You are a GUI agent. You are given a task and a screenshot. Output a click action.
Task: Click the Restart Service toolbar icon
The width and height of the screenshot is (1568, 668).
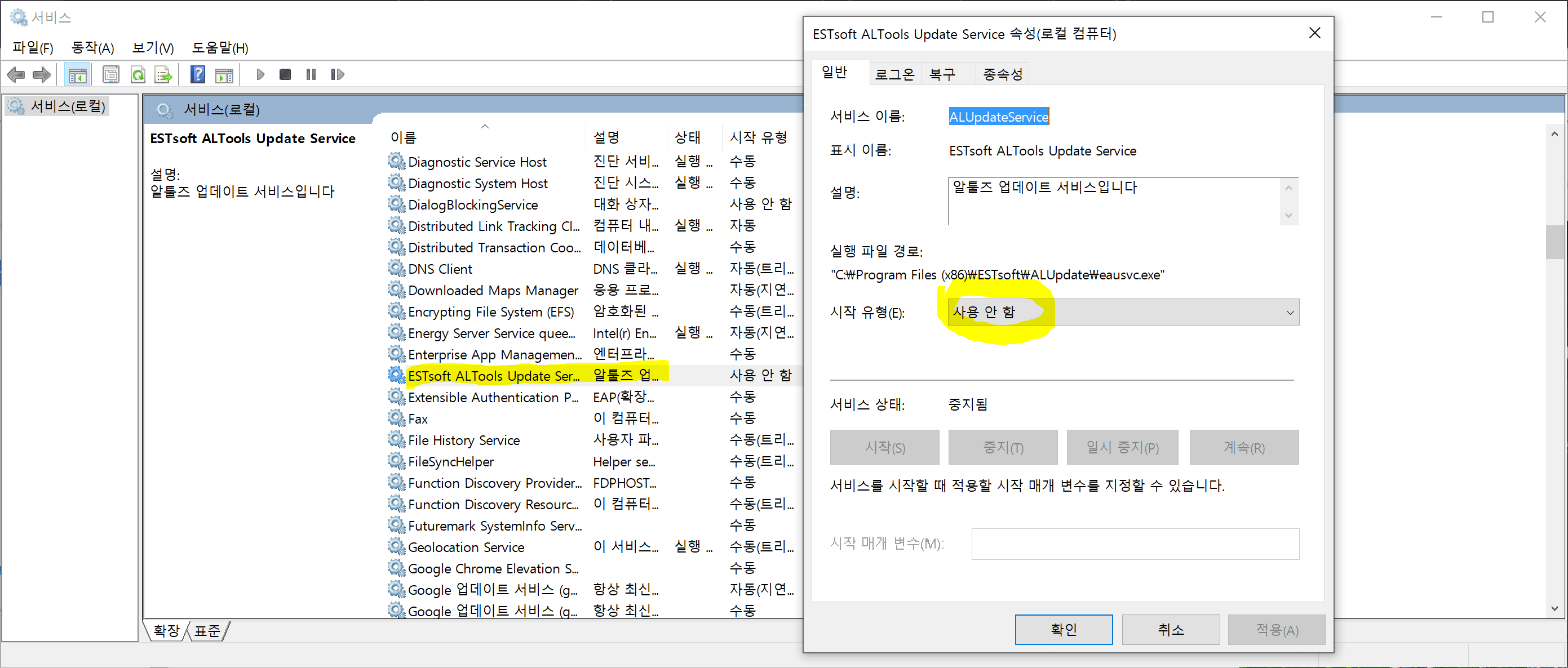[337, 74]
